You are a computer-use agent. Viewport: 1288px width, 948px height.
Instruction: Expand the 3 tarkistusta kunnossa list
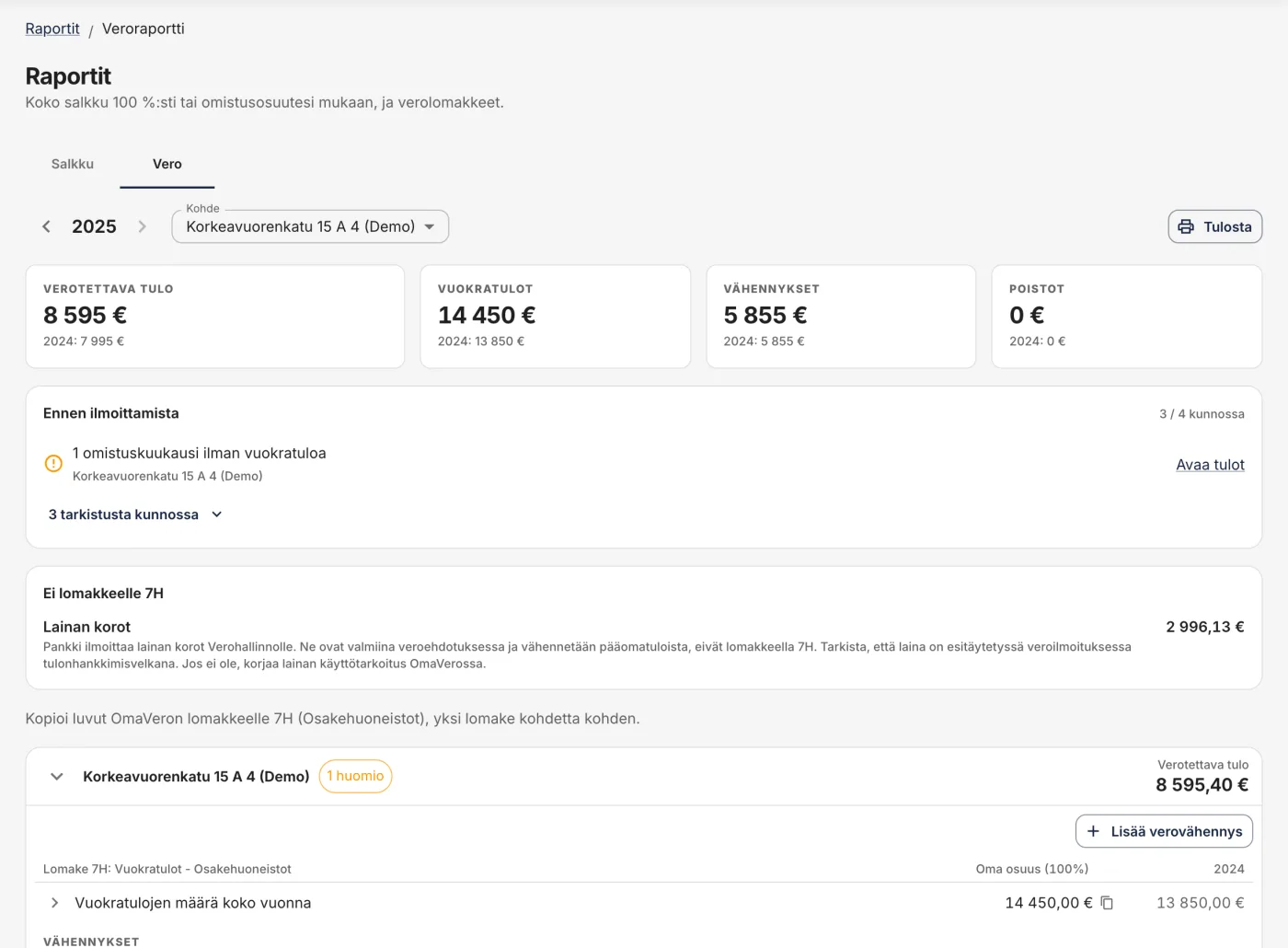coord(135,514)
